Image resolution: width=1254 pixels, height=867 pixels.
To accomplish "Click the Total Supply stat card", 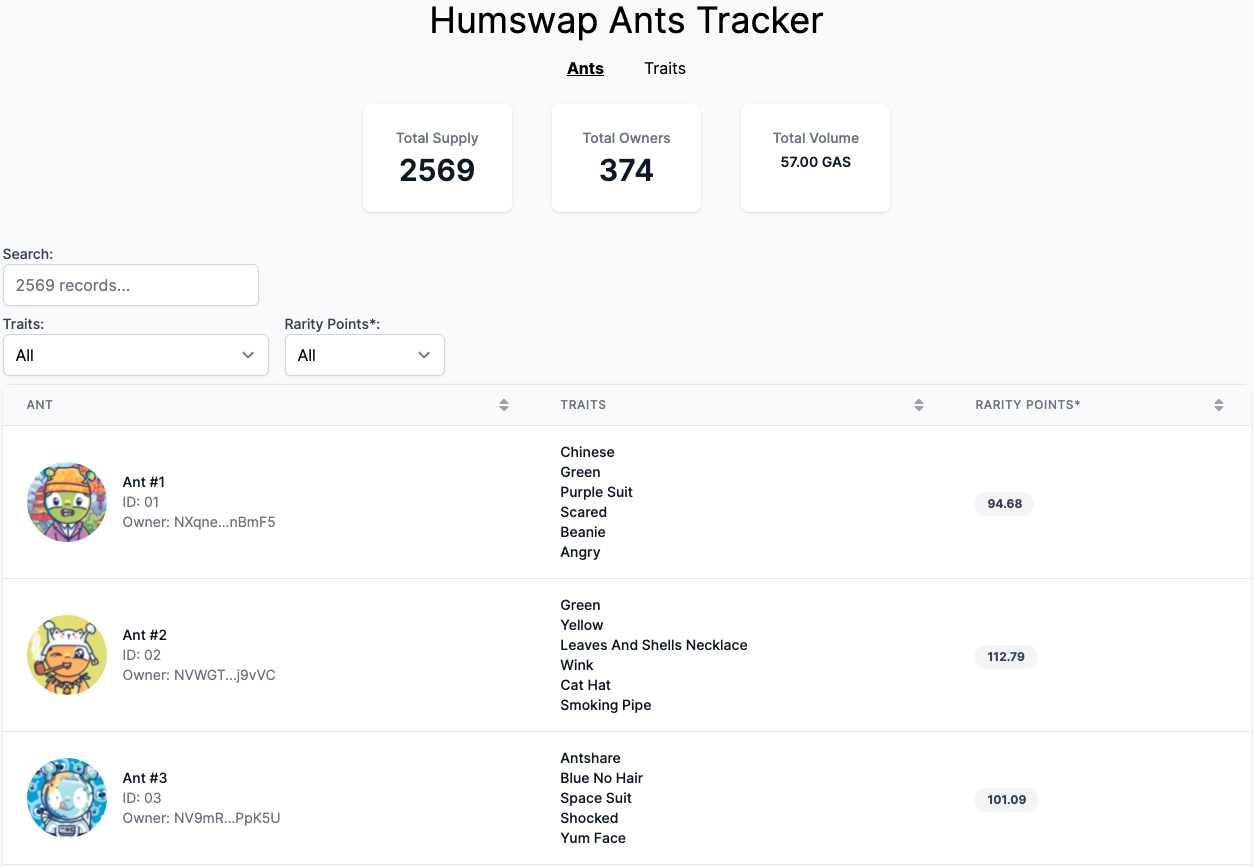I will click(x=437, y=158).
